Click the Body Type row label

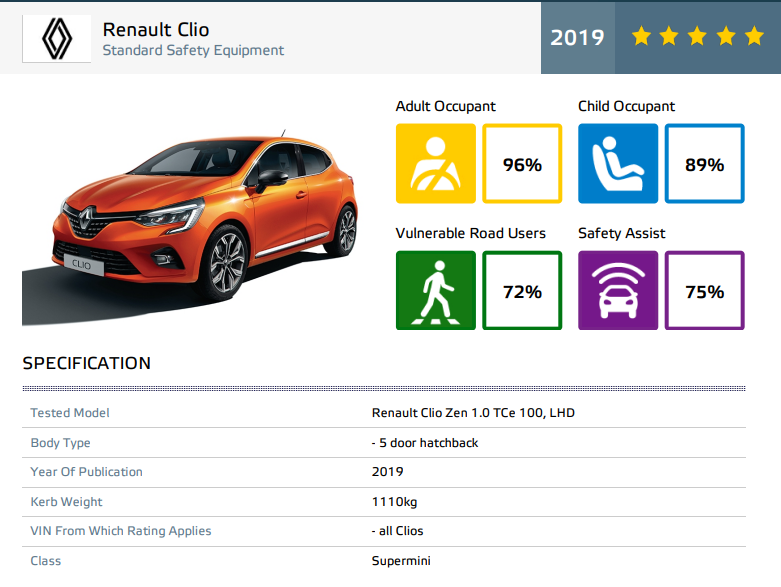60,443
